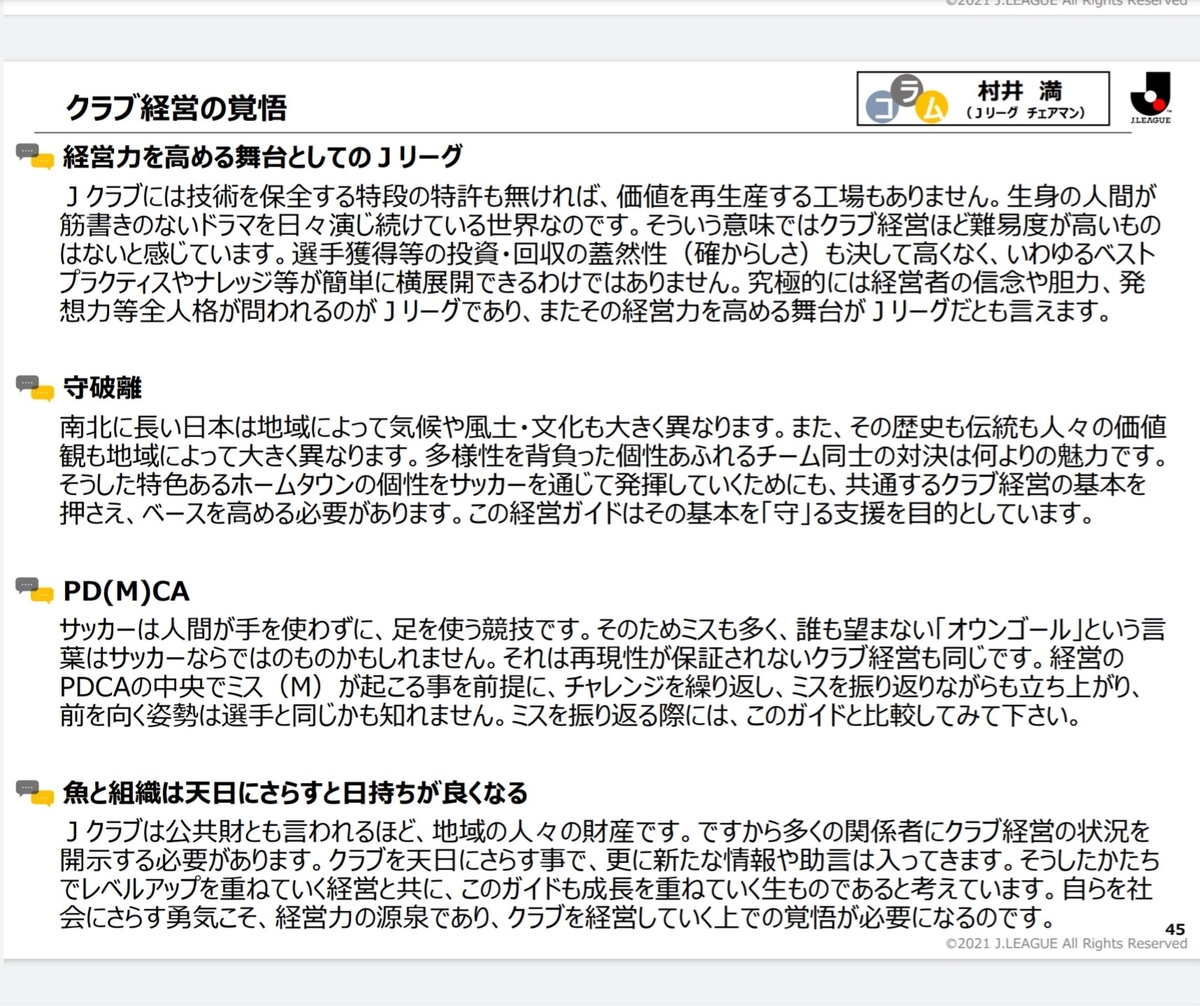This screenshot has width=1200, height=1006.
Task: Click speech bubble icon beside 魚と組織は天日にさらす
Action: click(x=35, y=793)
